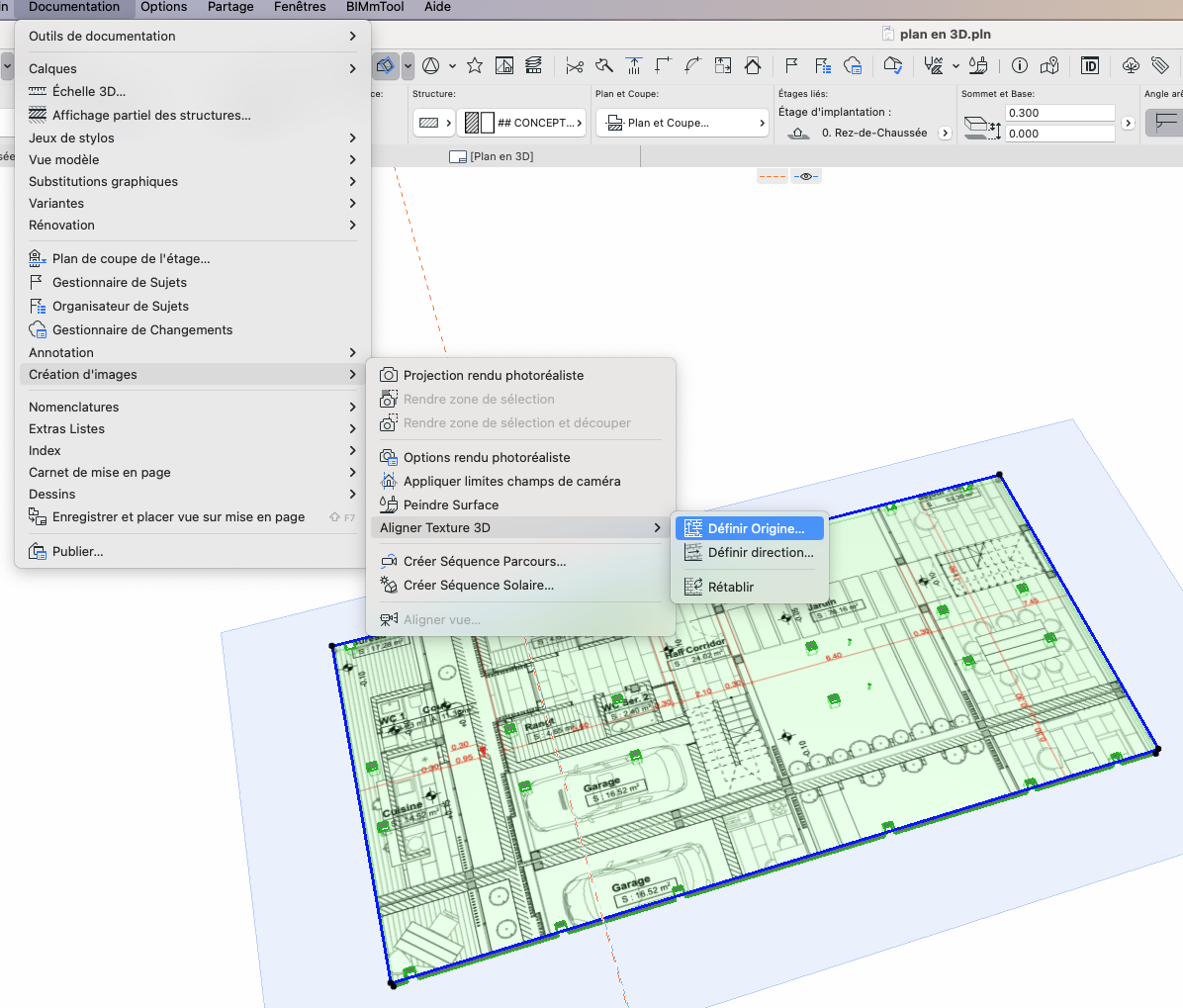The image size is (1183, 1008).
Task: Open the Options menu in the menu bar
Action: tap(164, 7)
